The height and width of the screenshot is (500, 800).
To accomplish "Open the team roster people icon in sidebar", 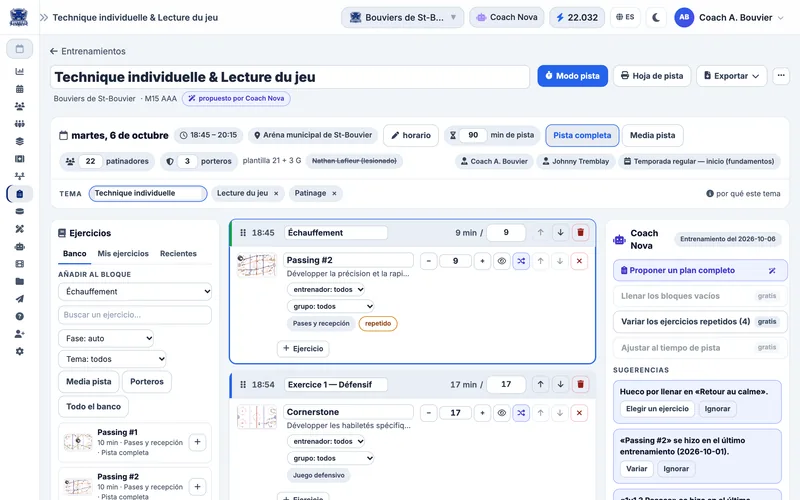I will click(x=19, y=106).
